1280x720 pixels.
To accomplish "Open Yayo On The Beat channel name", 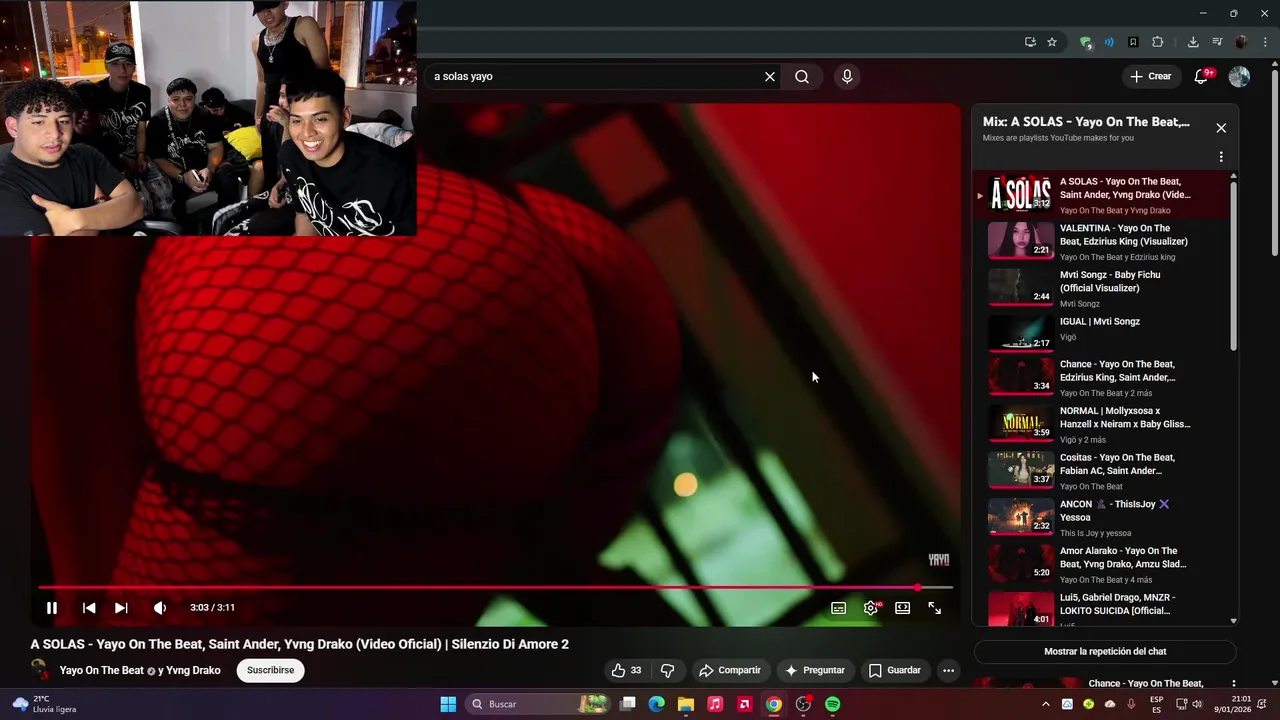I will [x=102, y=670].
